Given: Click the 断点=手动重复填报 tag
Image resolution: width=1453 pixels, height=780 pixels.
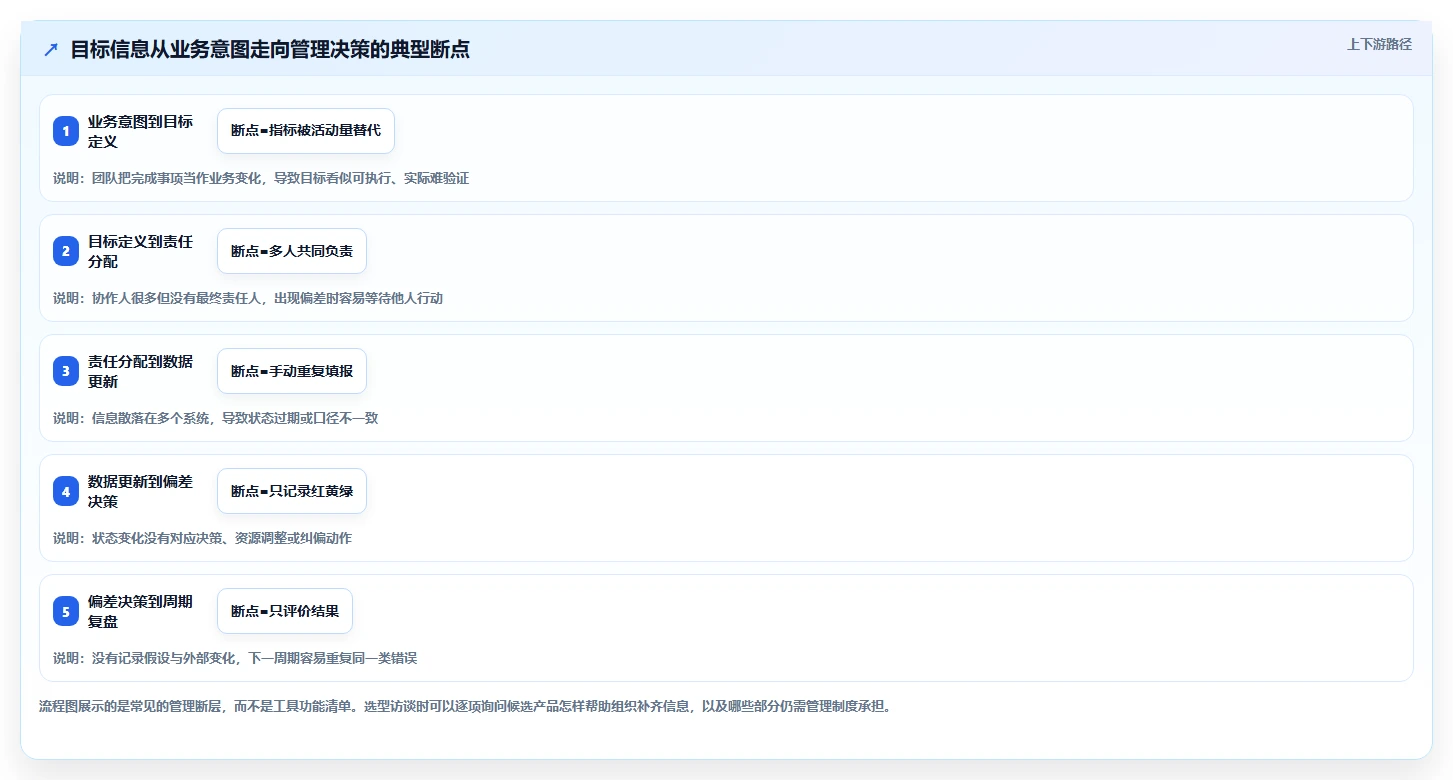Looking at the screenshot, I should point(292,371).
